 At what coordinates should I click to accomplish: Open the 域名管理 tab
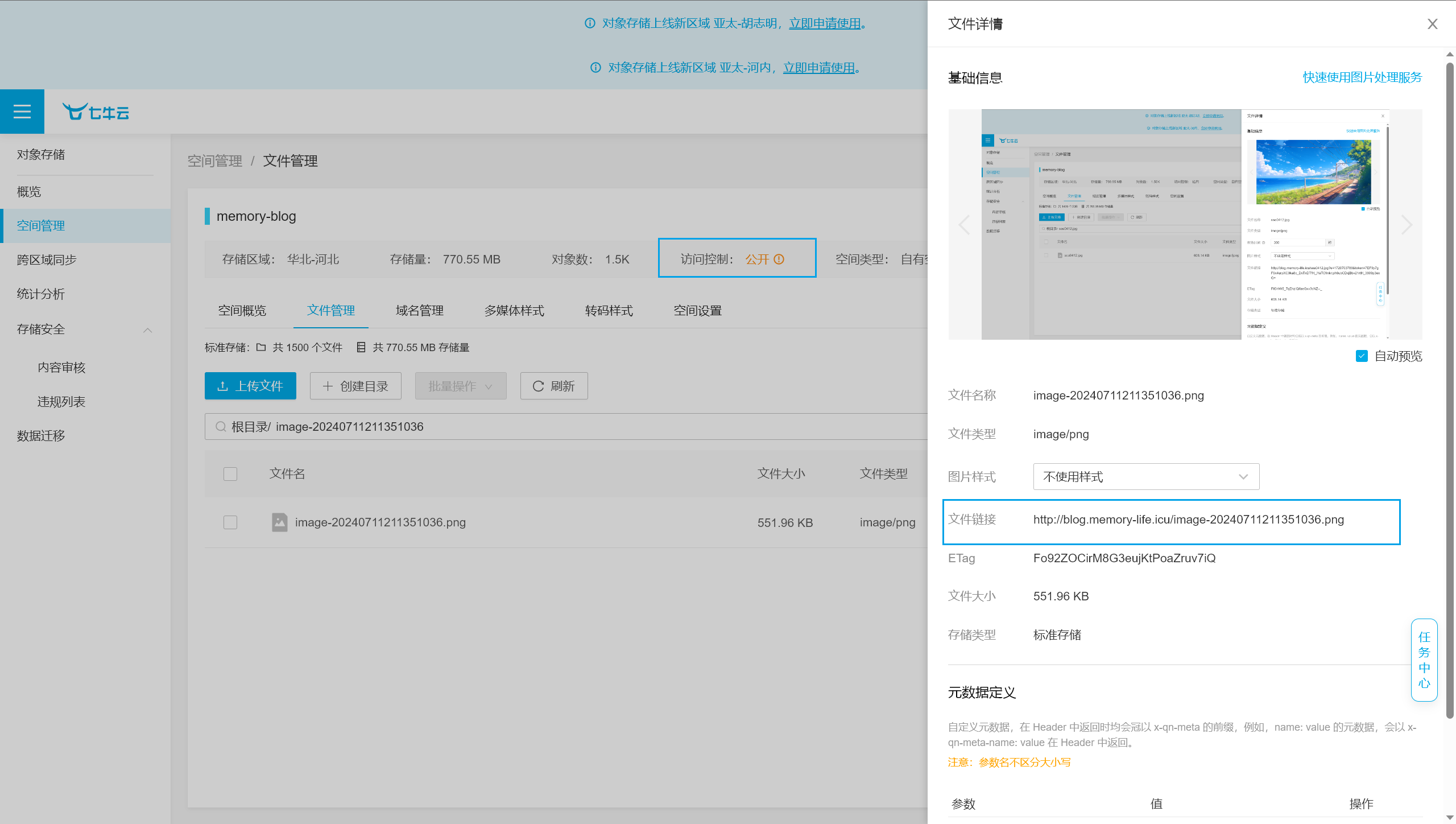click(x=420, y=311)
